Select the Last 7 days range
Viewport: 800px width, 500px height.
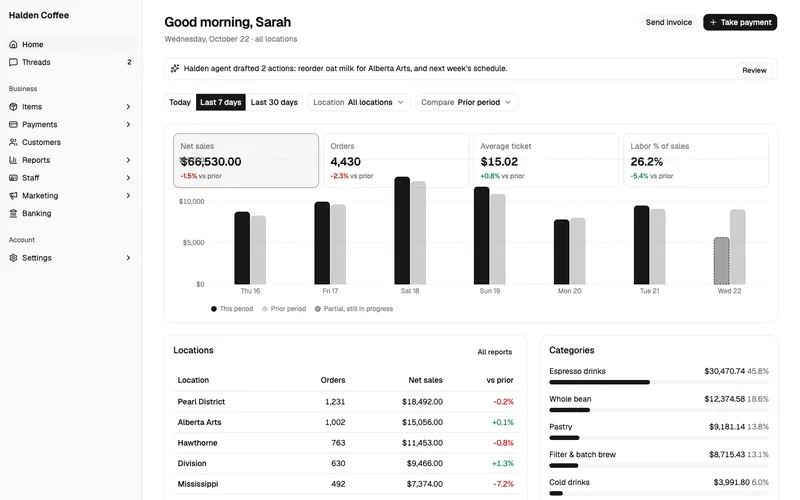(220, 102)
